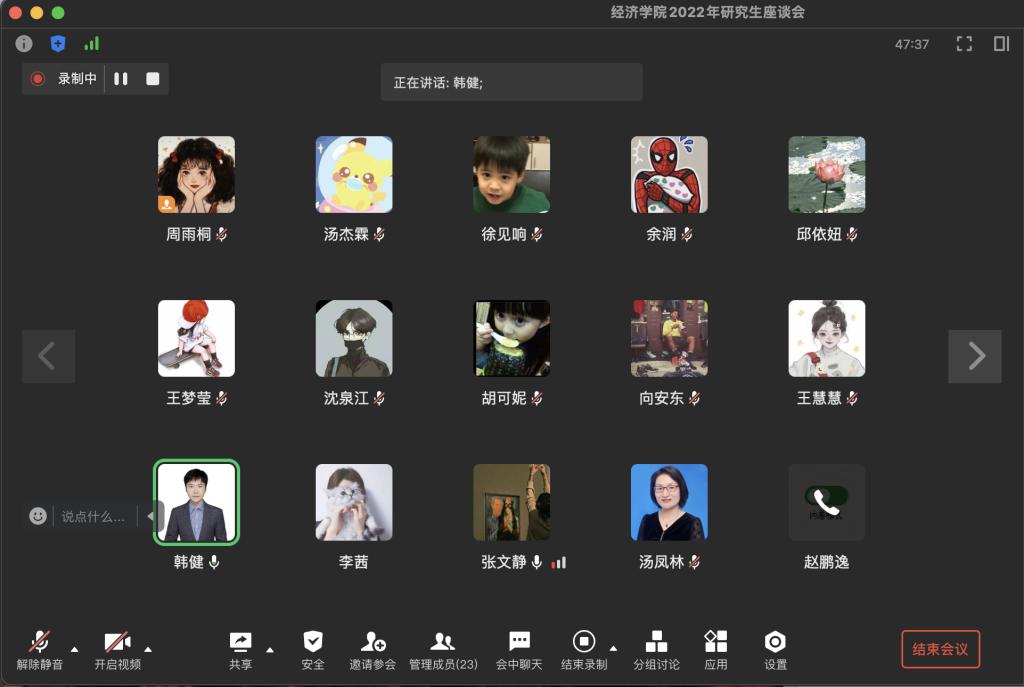Enter full screen mode
Screen dimensions: 1024x687
(x=964, y=44)
